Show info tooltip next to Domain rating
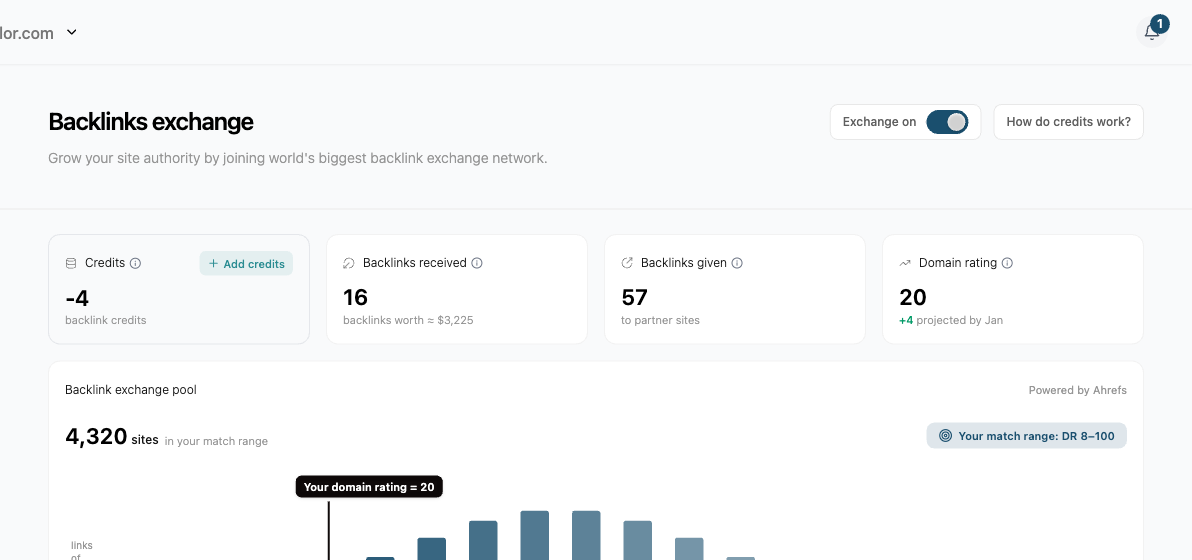The image size is (1192, 560). coord(1007,263)
